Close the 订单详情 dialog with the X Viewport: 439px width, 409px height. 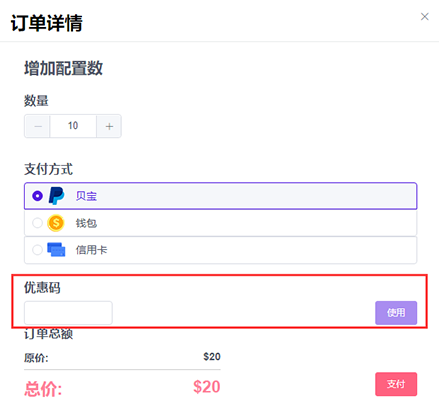click(x=424, y=17)
